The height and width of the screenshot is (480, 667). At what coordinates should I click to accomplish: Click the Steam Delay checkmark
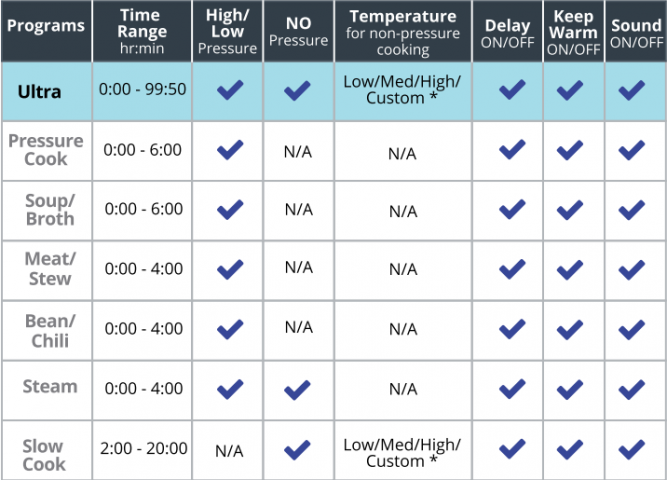click(512, 387)
